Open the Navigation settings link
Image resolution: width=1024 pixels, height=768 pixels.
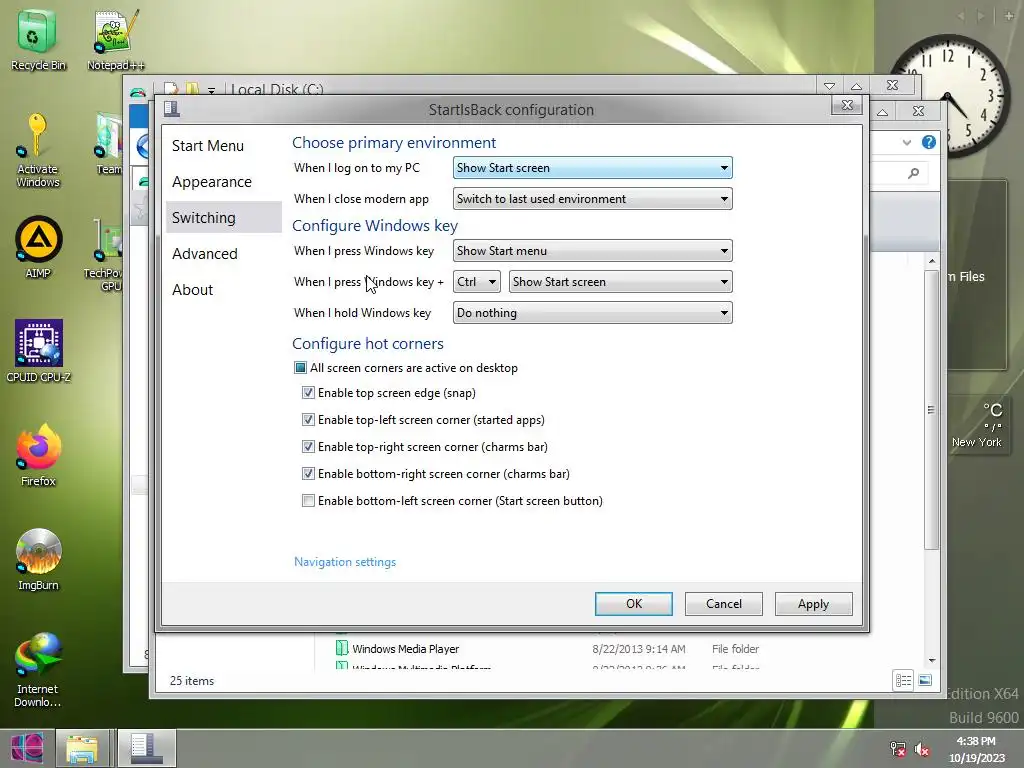click(345, 562)
